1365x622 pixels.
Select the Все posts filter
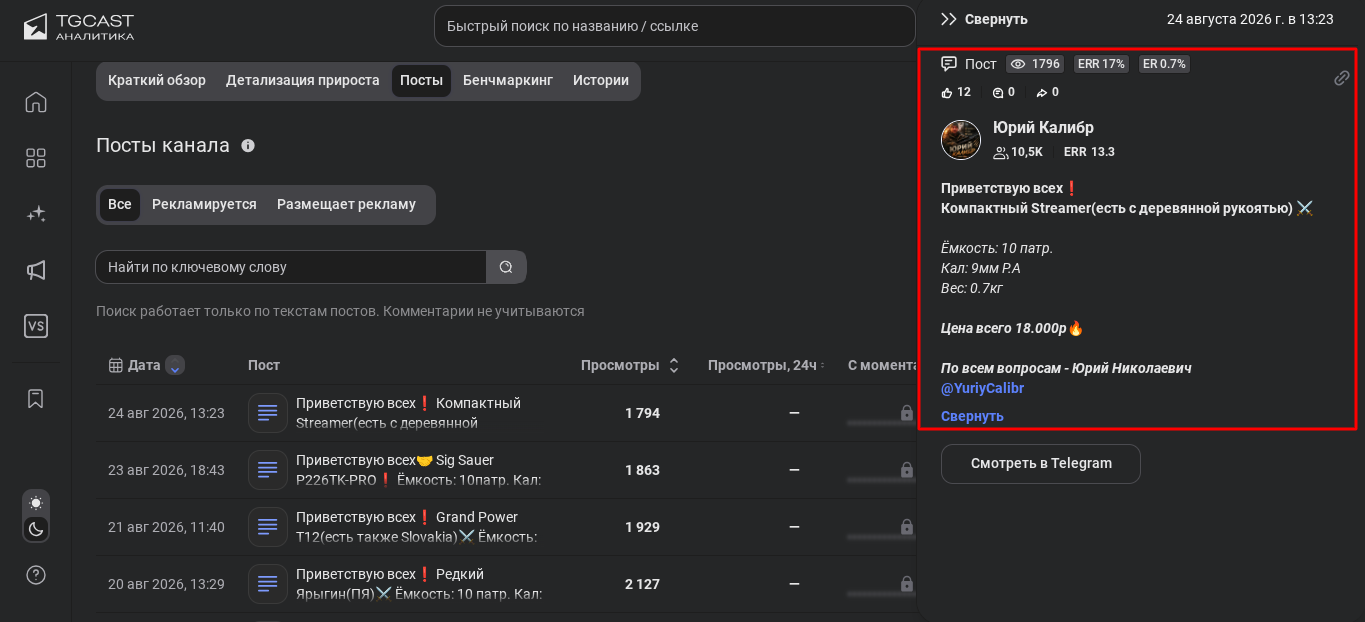[120, 204]
